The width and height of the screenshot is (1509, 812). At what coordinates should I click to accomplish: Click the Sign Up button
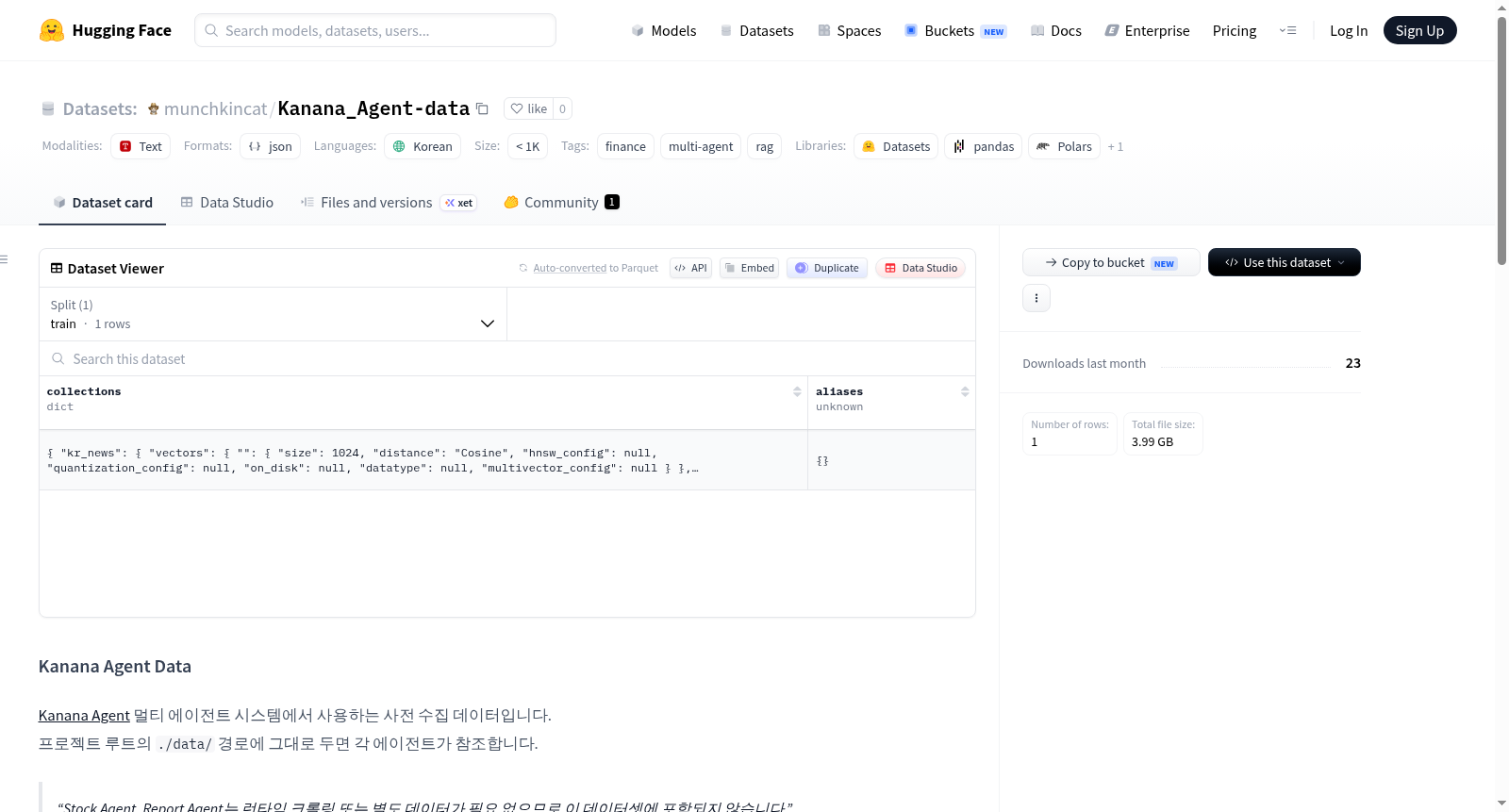[x=1420, y=30]
